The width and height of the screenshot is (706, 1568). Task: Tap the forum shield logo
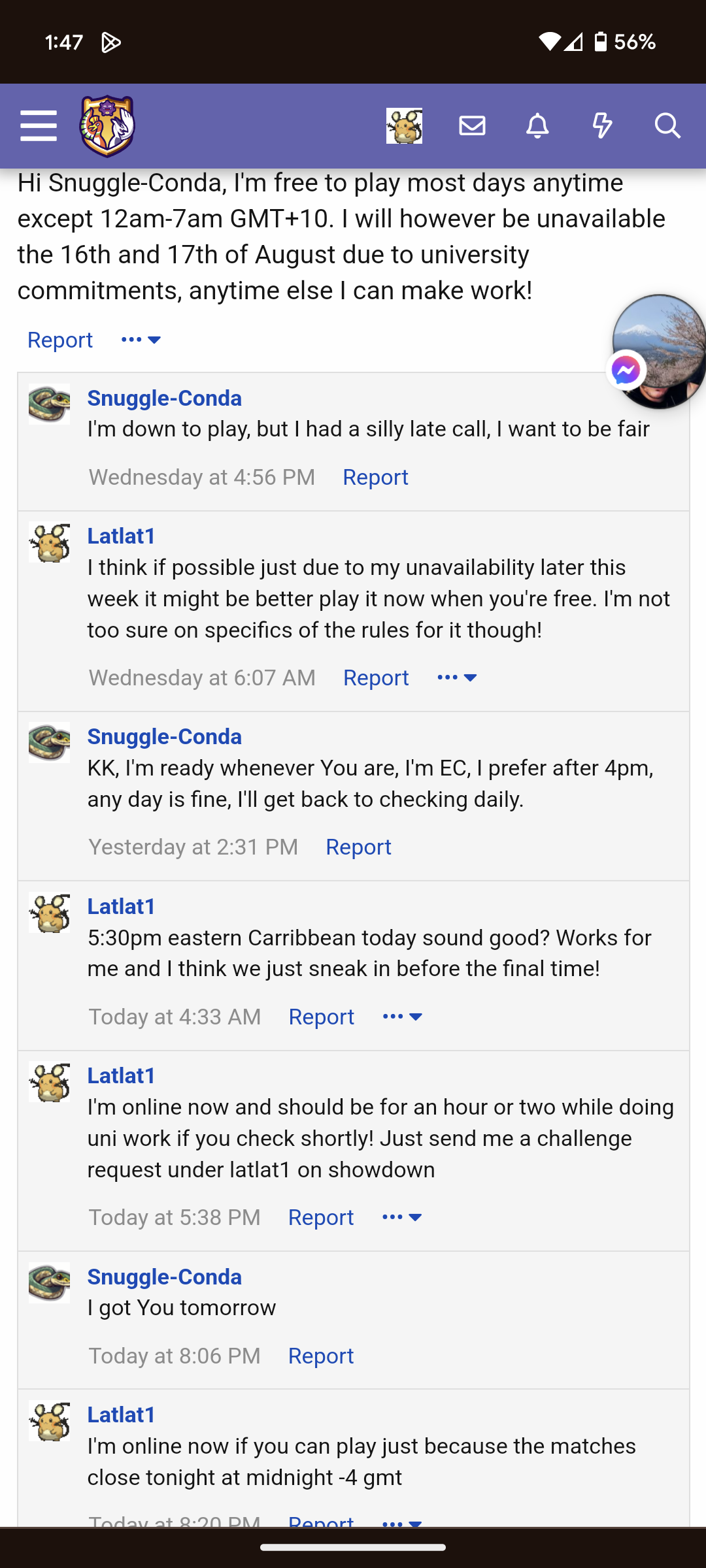[x=107, y=125]
